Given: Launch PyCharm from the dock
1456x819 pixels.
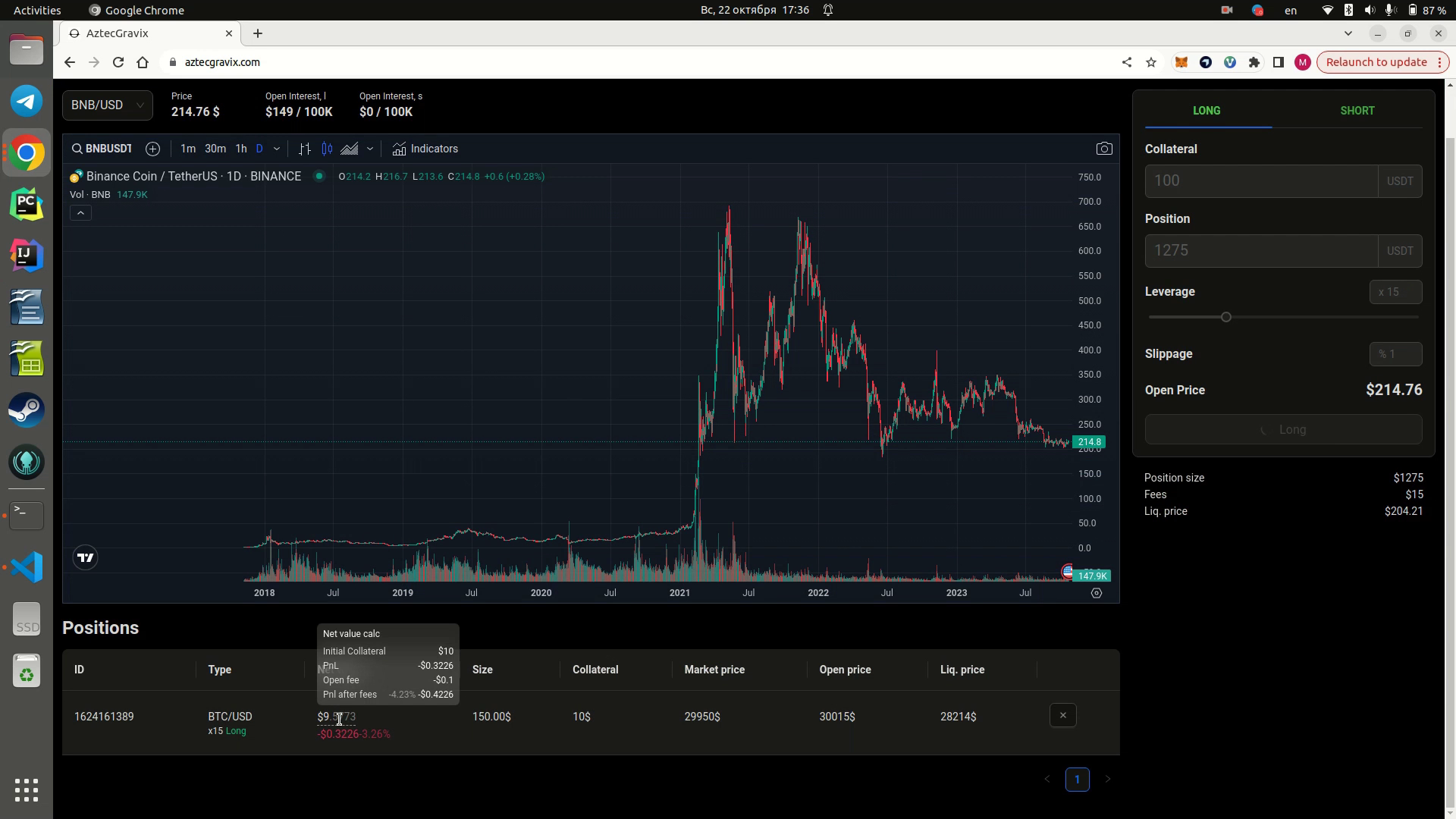Looking at the screenshot, I should click(27, 204).
